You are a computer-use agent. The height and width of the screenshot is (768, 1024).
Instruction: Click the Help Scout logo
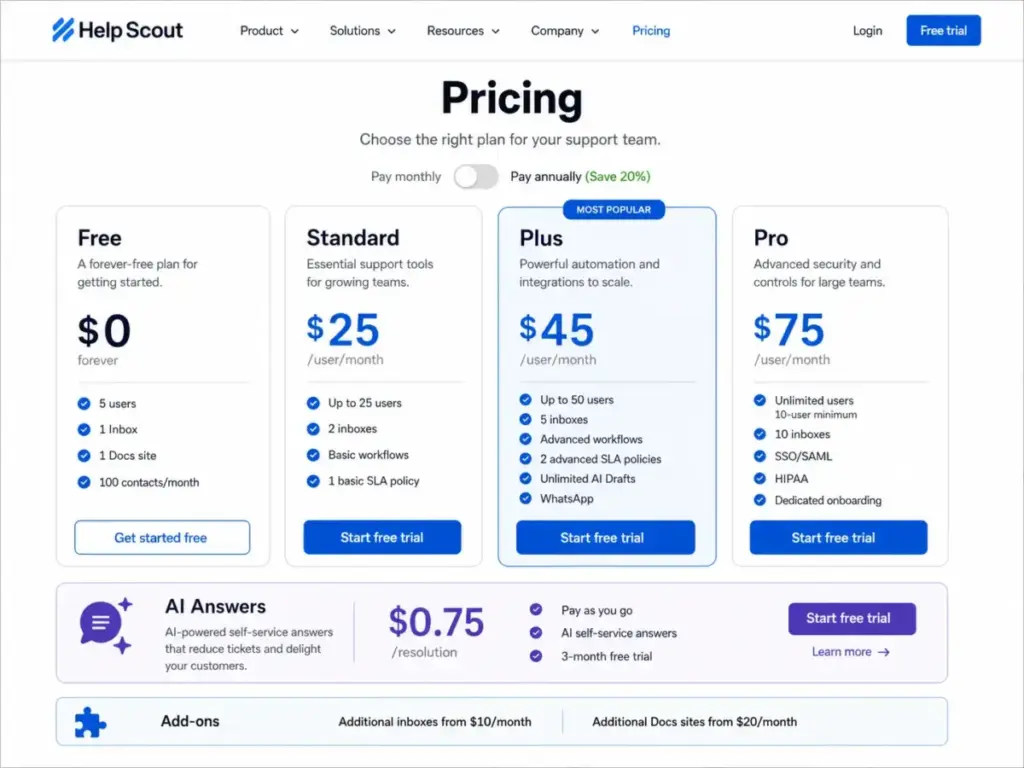tap(118, 30)
